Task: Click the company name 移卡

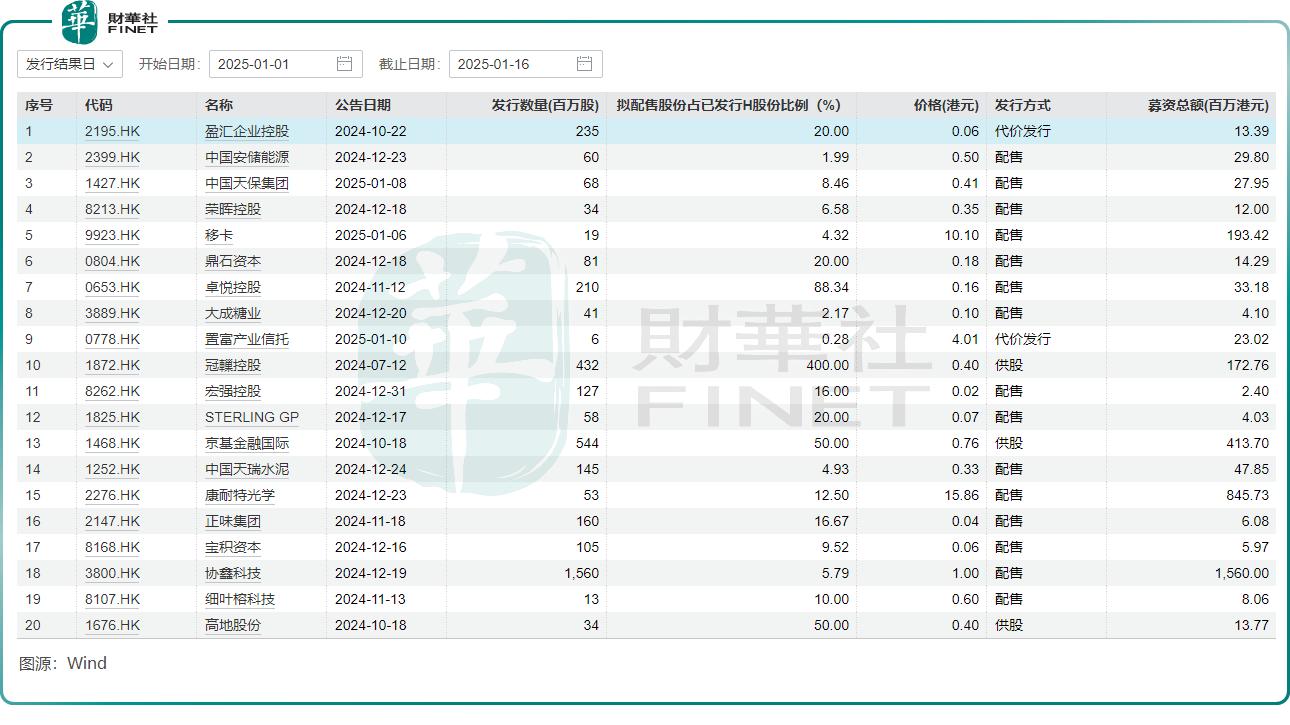Action: click(x=219, y=235)
